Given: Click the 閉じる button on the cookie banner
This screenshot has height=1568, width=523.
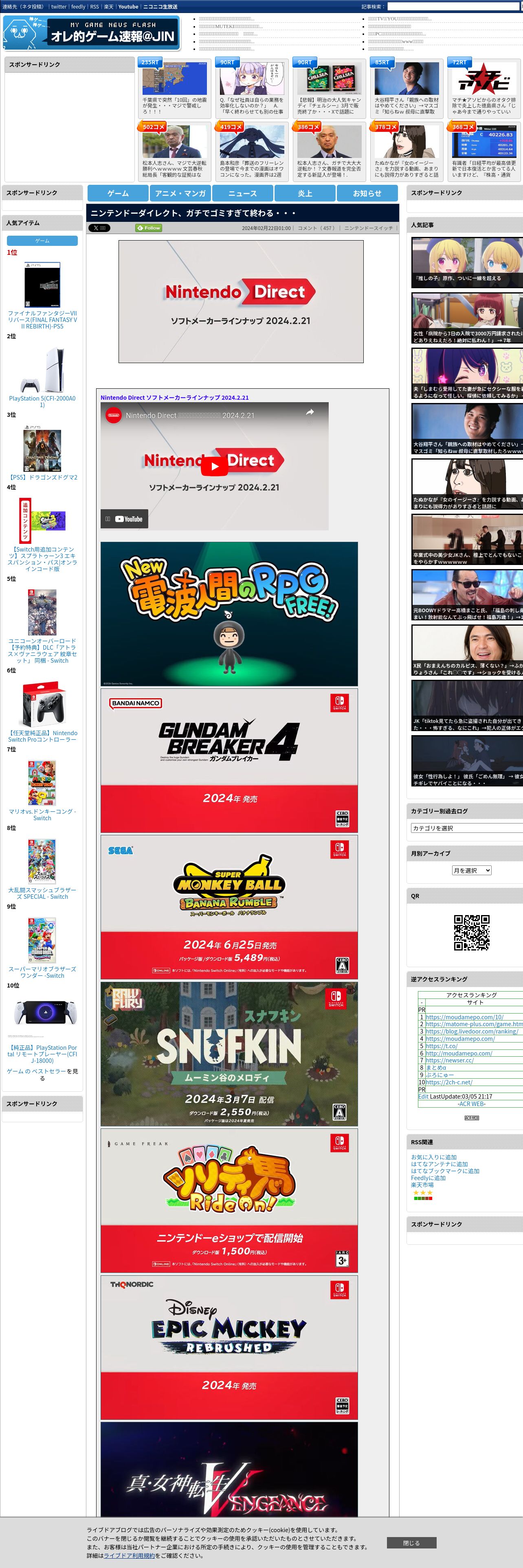Looking at the screenshot, I should tap(411, 1542).
